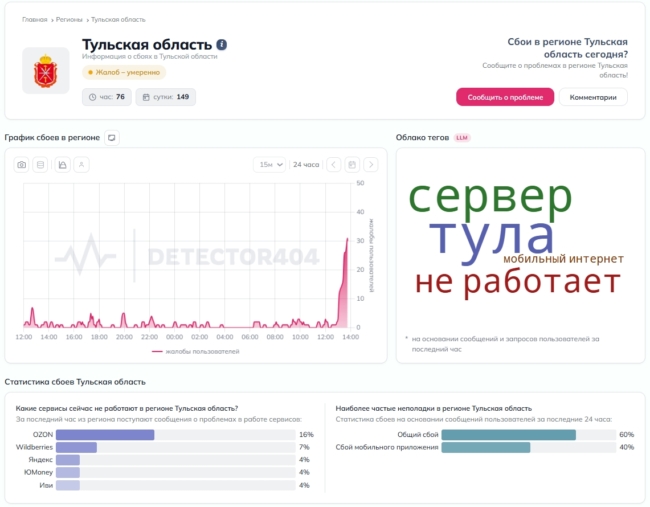Image resolution: width=650 pixels, height=507 pixels.
Task: Click the Сообщить о проблеме button
Action: point(505,97)
